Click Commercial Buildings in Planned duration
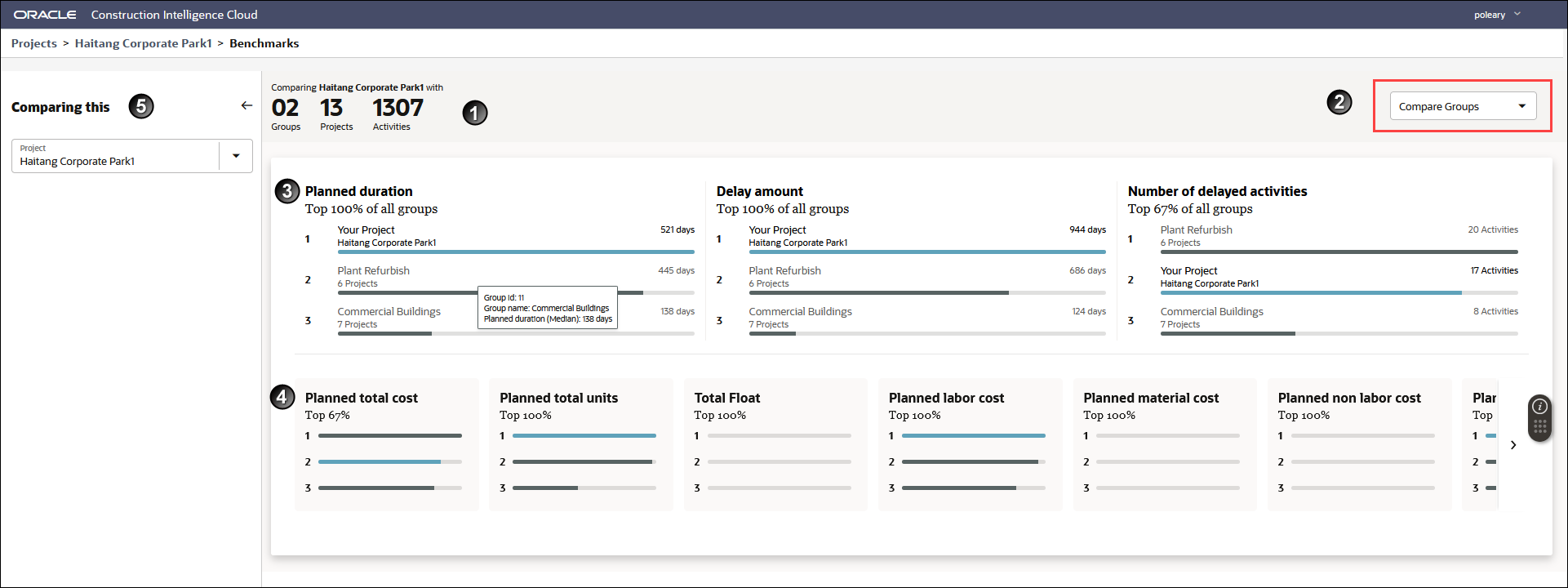This screenshot has height=588, width=1568. tap(389, 311)
